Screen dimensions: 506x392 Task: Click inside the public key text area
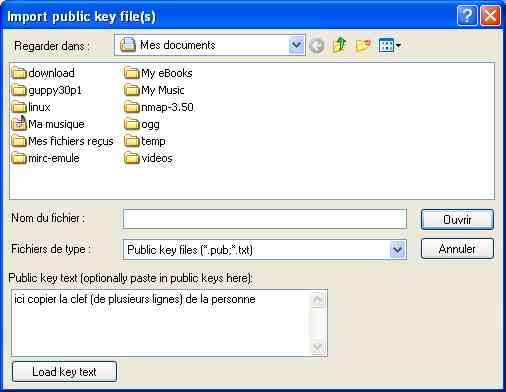point(161,323)
